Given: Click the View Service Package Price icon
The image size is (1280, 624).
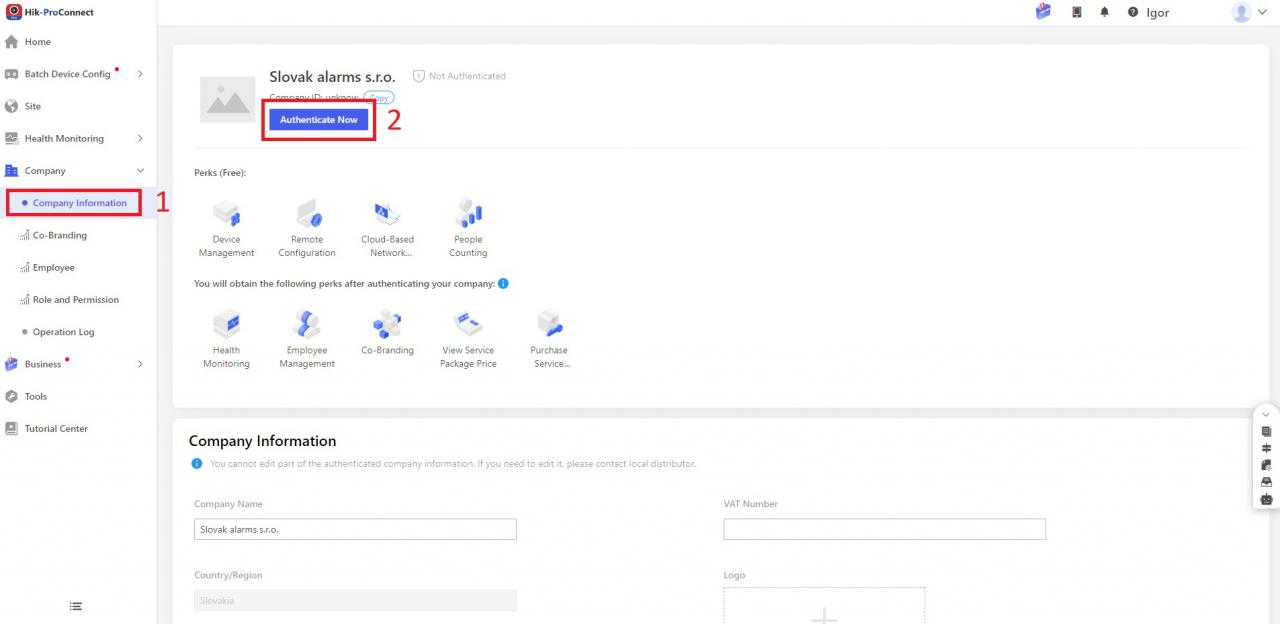Looking at the screenshot, I should tap(468, 323).
